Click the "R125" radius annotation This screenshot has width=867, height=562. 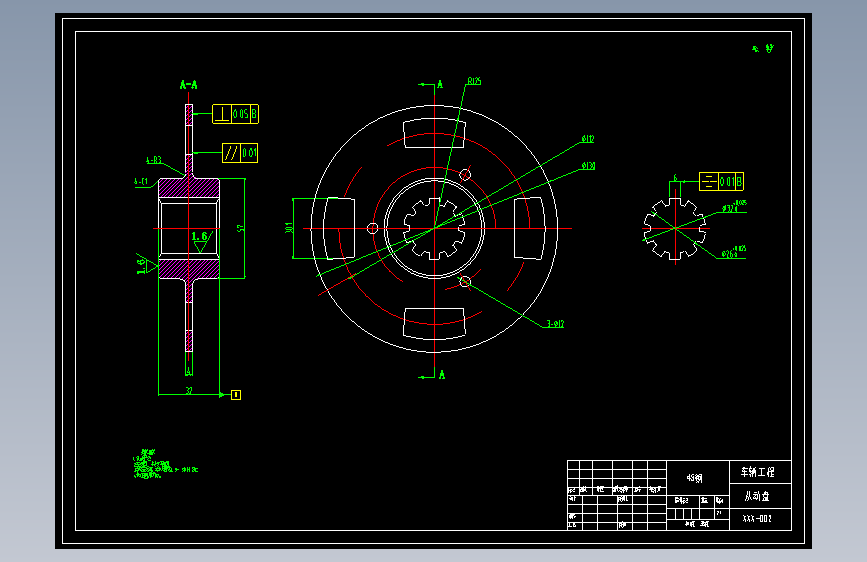(474, 81)
